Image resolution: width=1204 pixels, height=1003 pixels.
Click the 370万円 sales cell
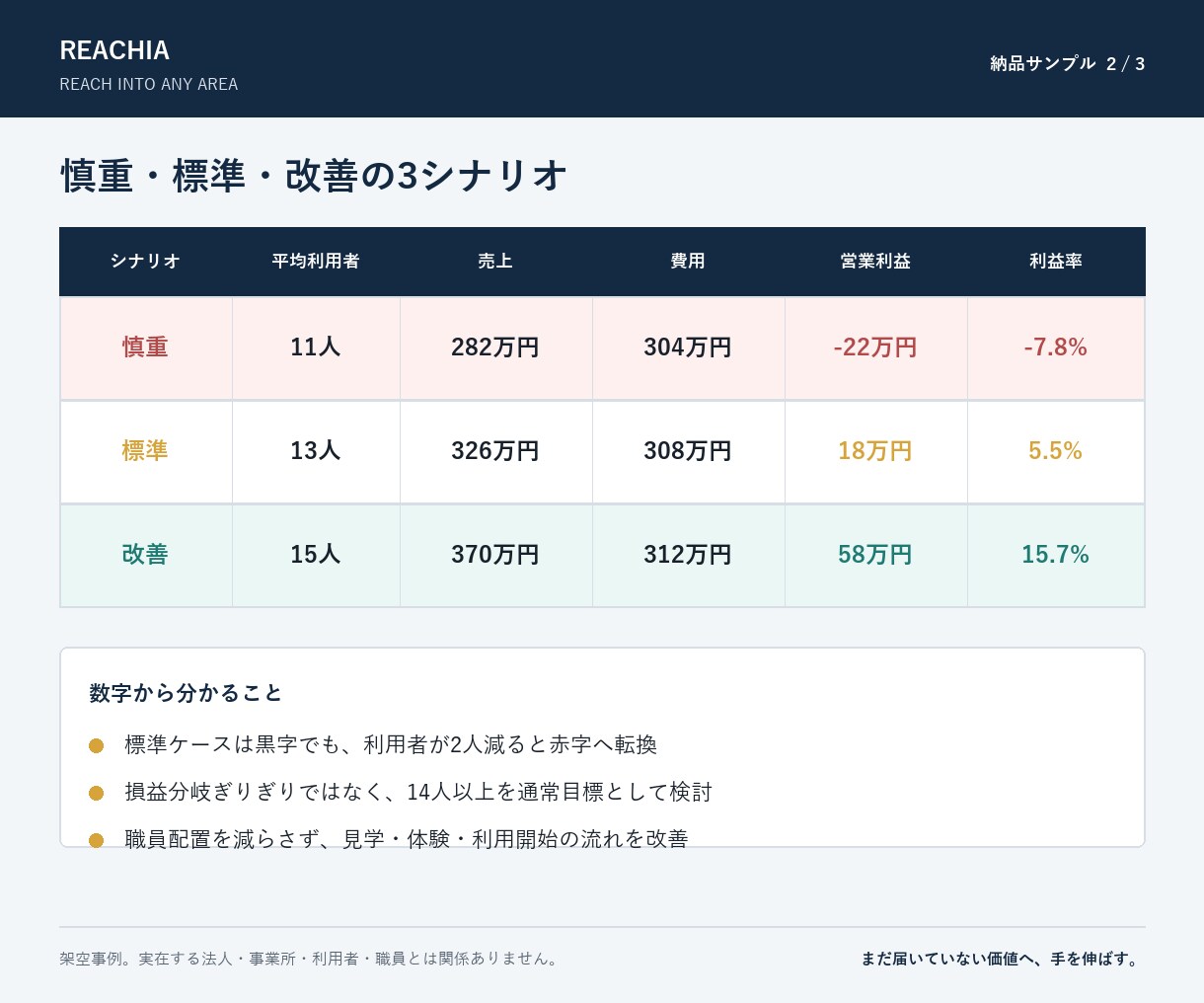[495, 555]
